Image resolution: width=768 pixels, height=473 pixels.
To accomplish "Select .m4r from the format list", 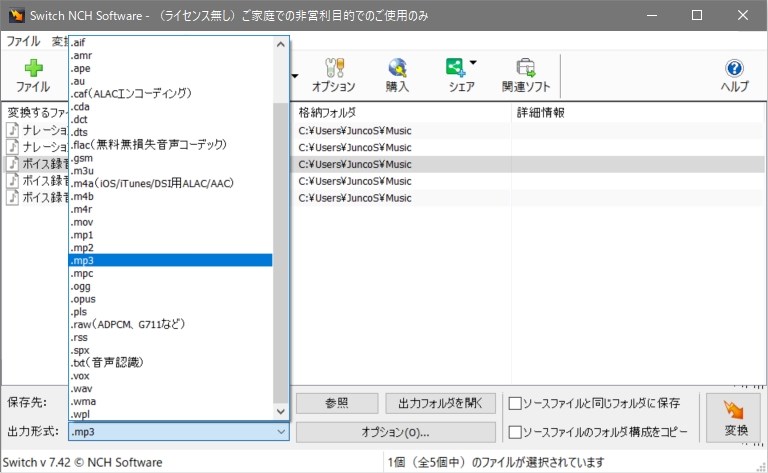I will [171, 209].
